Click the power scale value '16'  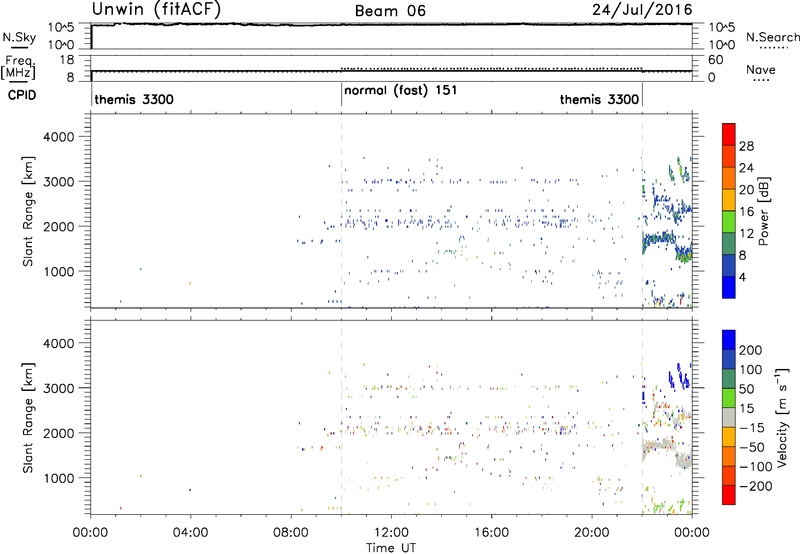point(746,212)
